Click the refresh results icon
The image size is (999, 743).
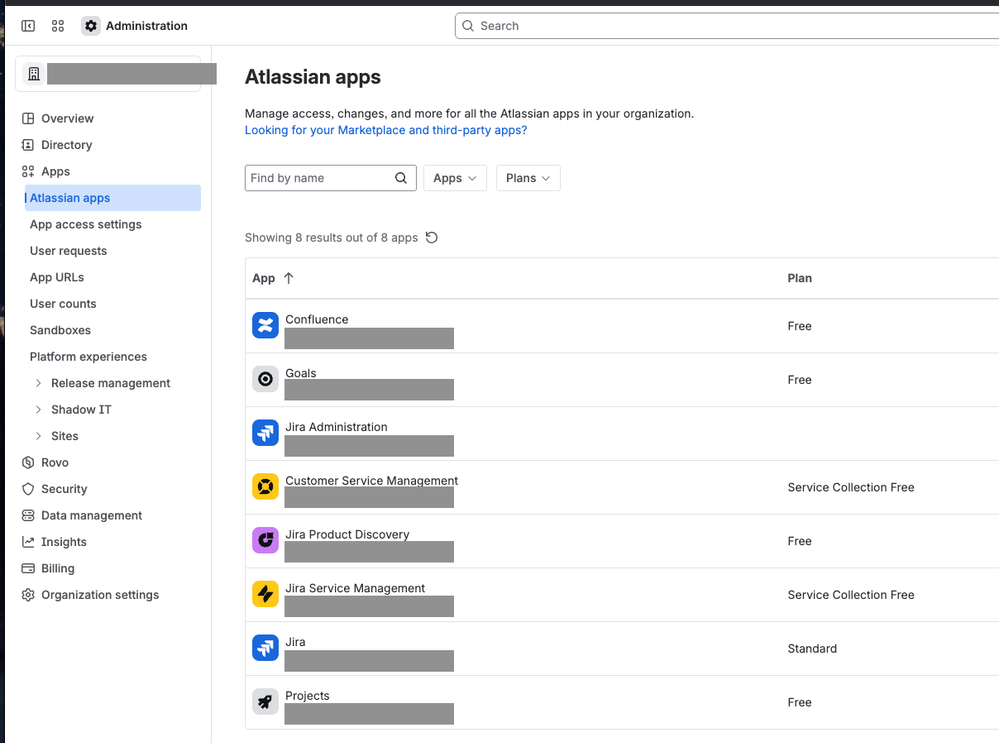click(x=431, y=238)
